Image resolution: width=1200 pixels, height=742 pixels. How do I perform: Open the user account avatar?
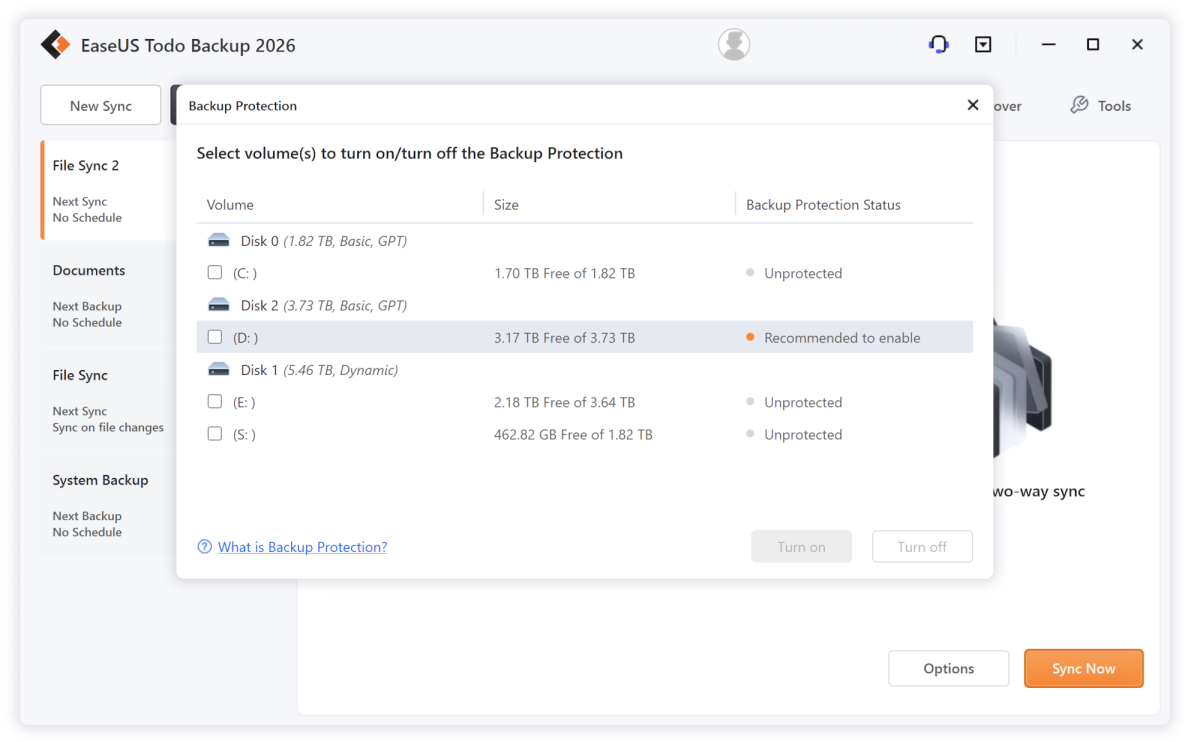[x=734, y=44]
